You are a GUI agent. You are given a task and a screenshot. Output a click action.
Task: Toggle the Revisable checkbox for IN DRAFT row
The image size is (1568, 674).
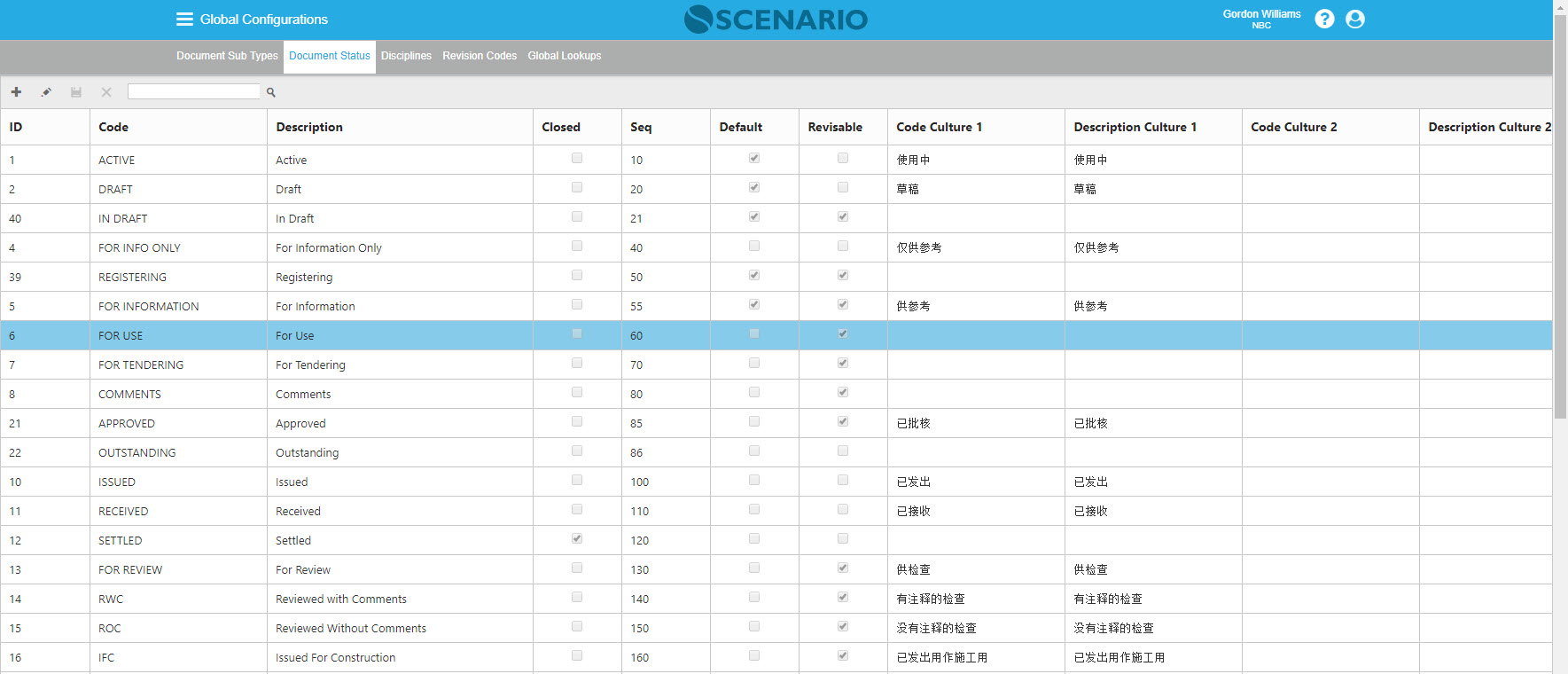[843, 216]
